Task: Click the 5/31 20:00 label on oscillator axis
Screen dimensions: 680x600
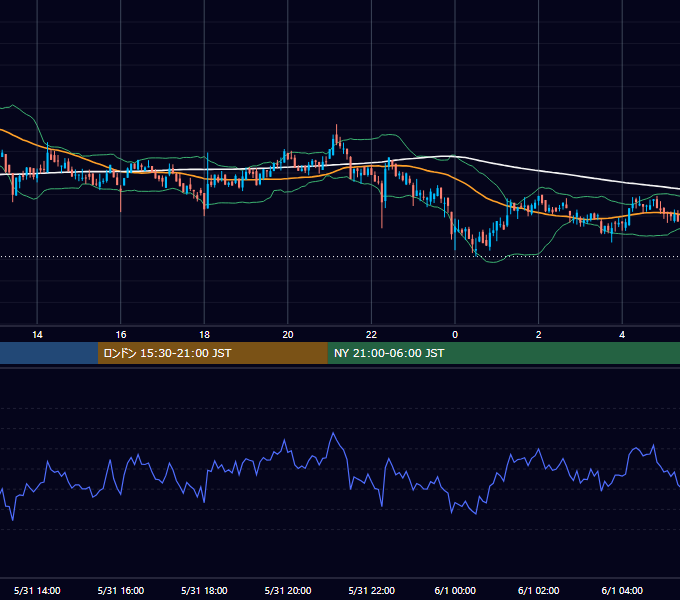Action: tap(288, 590)
